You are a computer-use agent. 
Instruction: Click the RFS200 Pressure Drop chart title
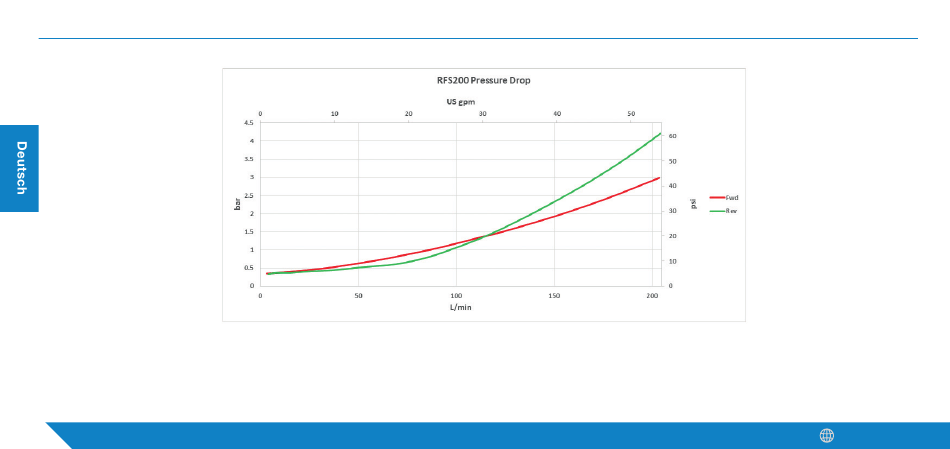click(x=483, y=80)
